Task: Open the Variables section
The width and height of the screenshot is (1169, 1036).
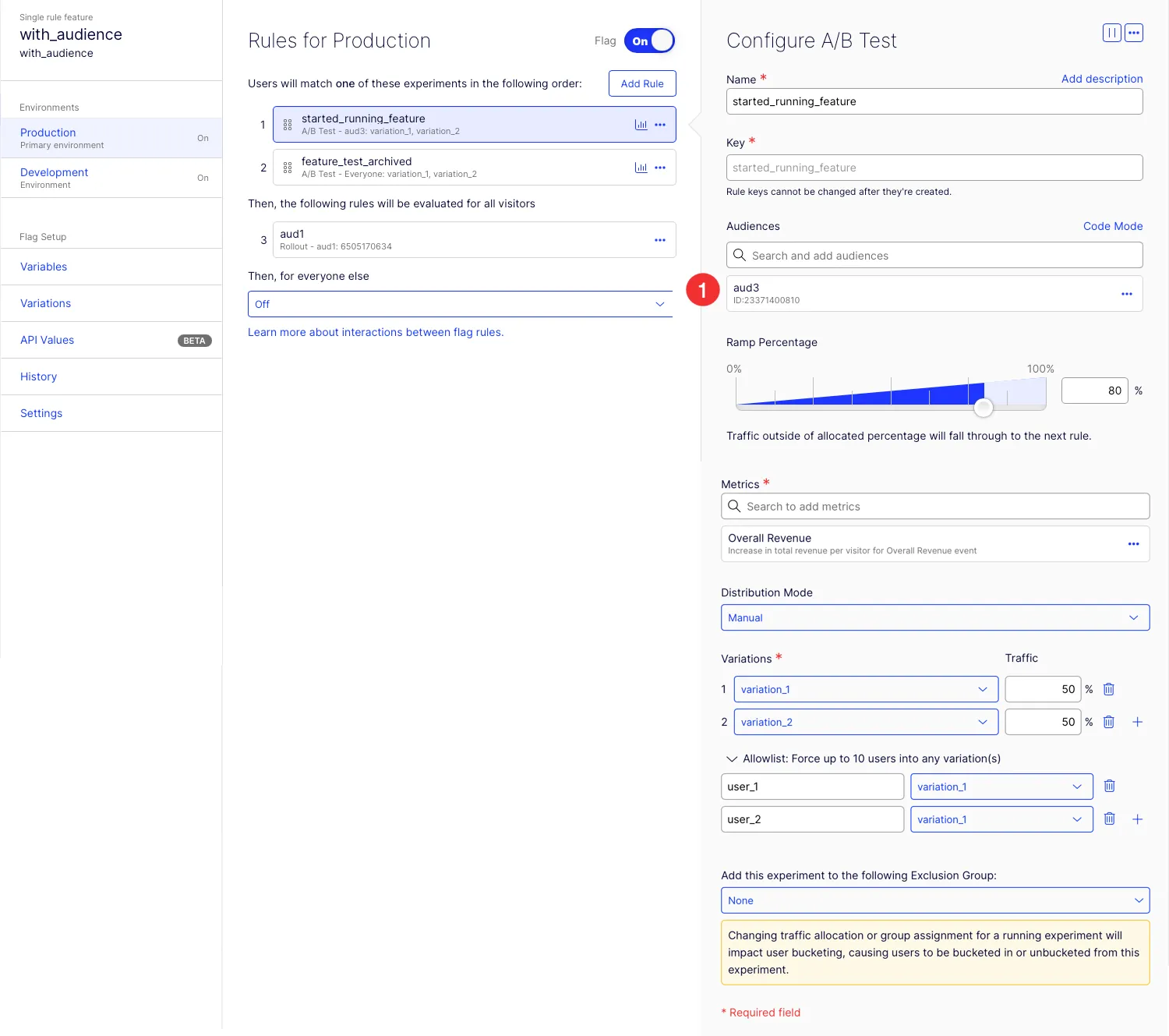Action: [x=111, y=267]
